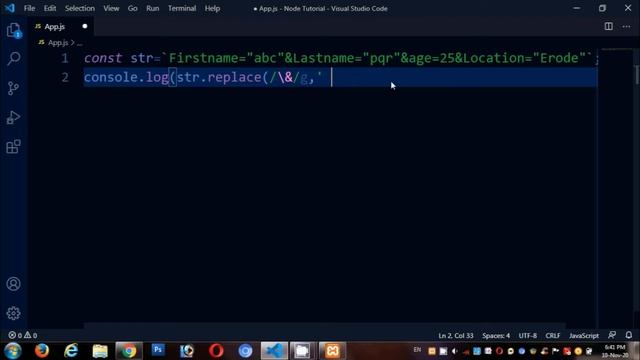640x360 pixels.
Task: Change indentation via Spaces: 4
Action: (x=496, y=336)
